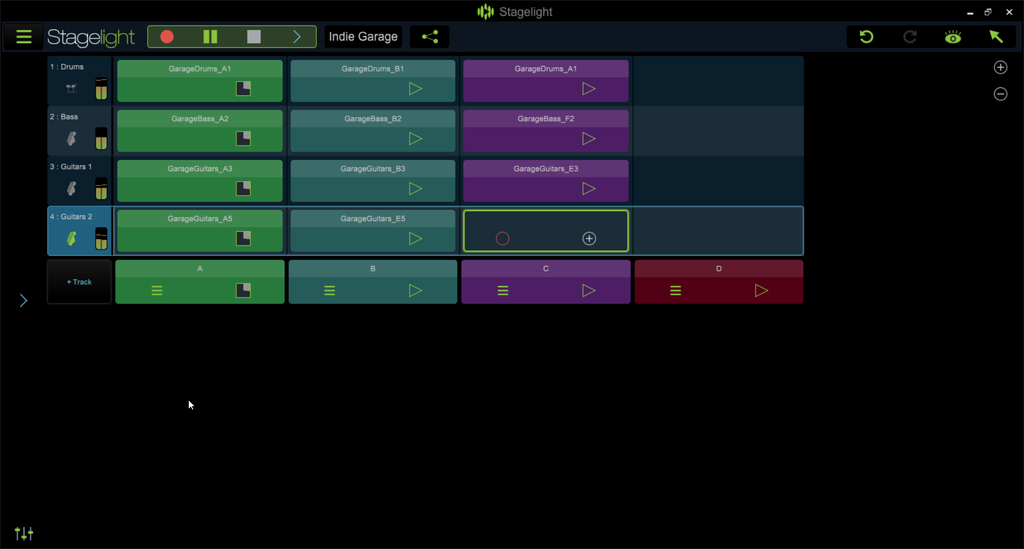Open the hamburger main menu

click(x=24, y=37)
